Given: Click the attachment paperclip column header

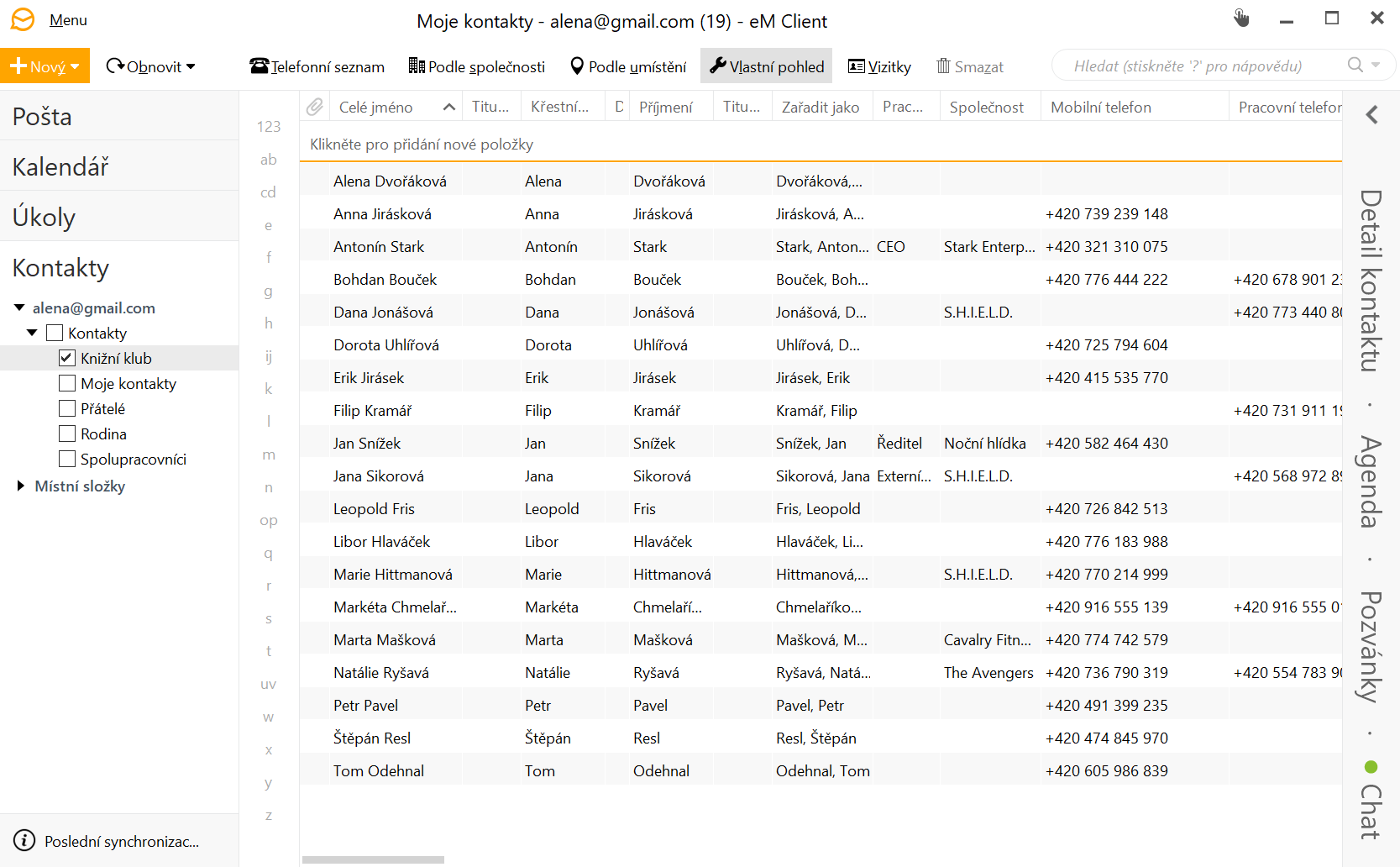Looking at the screenshot, I should pos(315,107).
